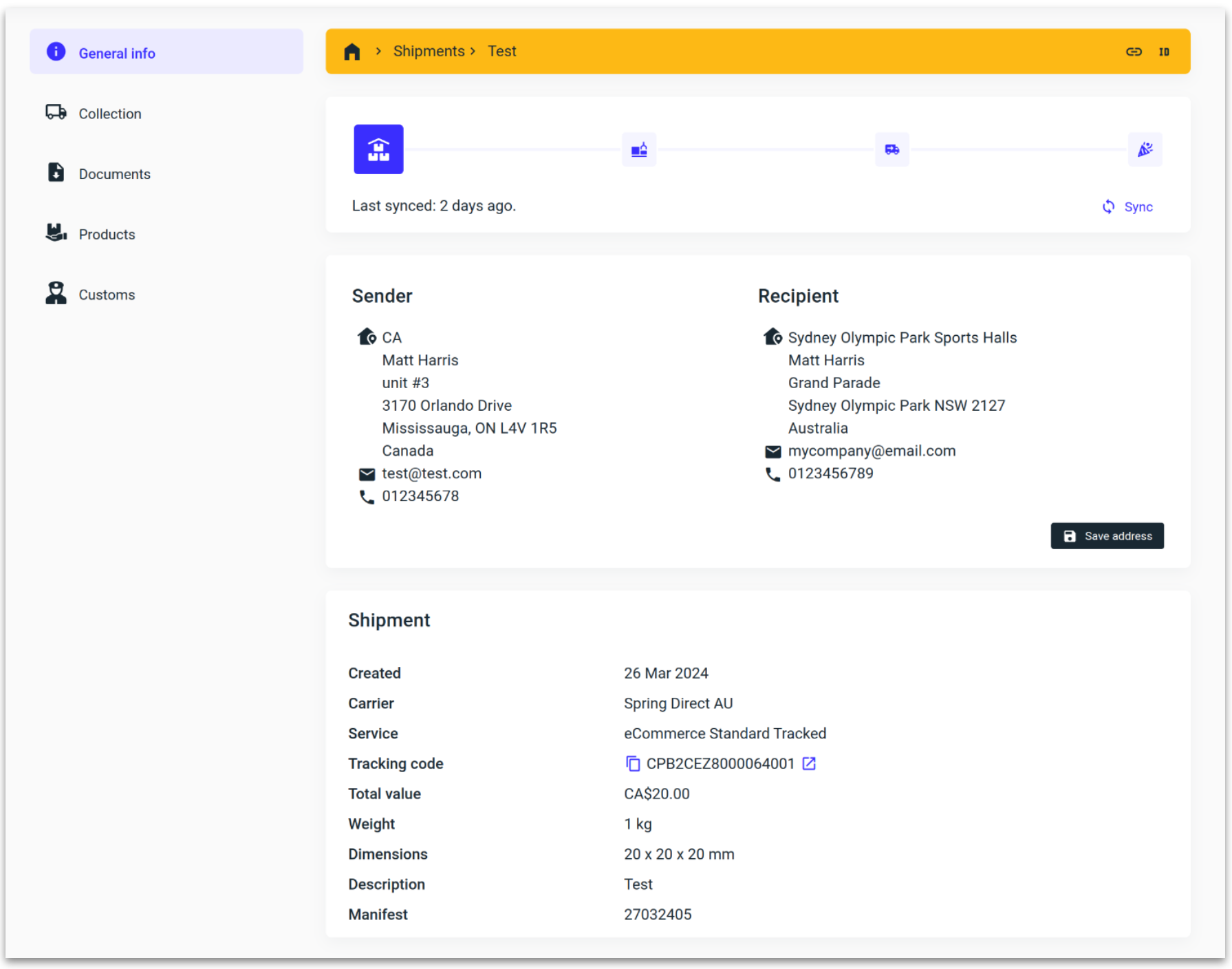Click the label icon on the shipment timeline
Image resolution: width=1232 pixels, height=969 pixels.
pos(638,149)
